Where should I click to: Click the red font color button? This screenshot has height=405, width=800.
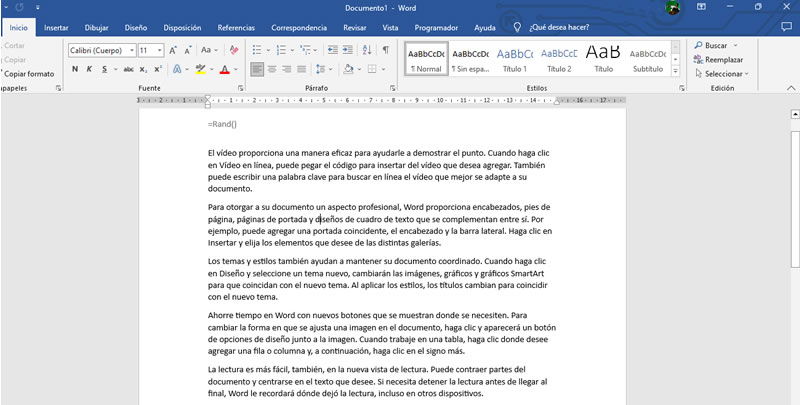coord(223,69)
